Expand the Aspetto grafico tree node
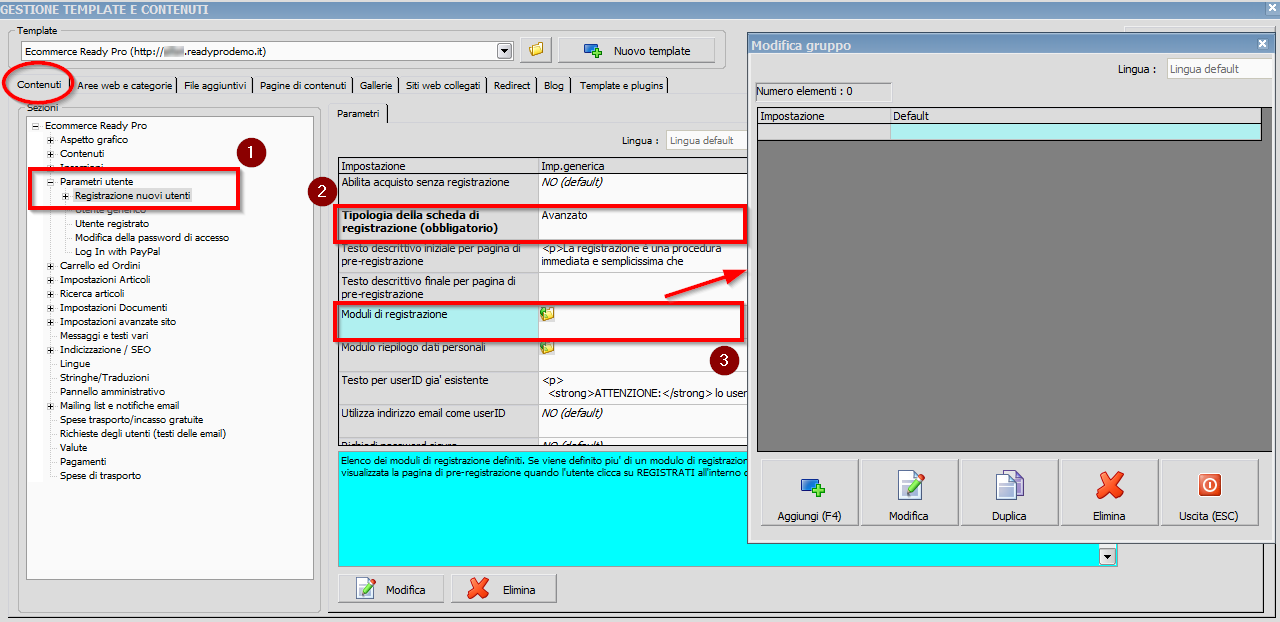 51,140
